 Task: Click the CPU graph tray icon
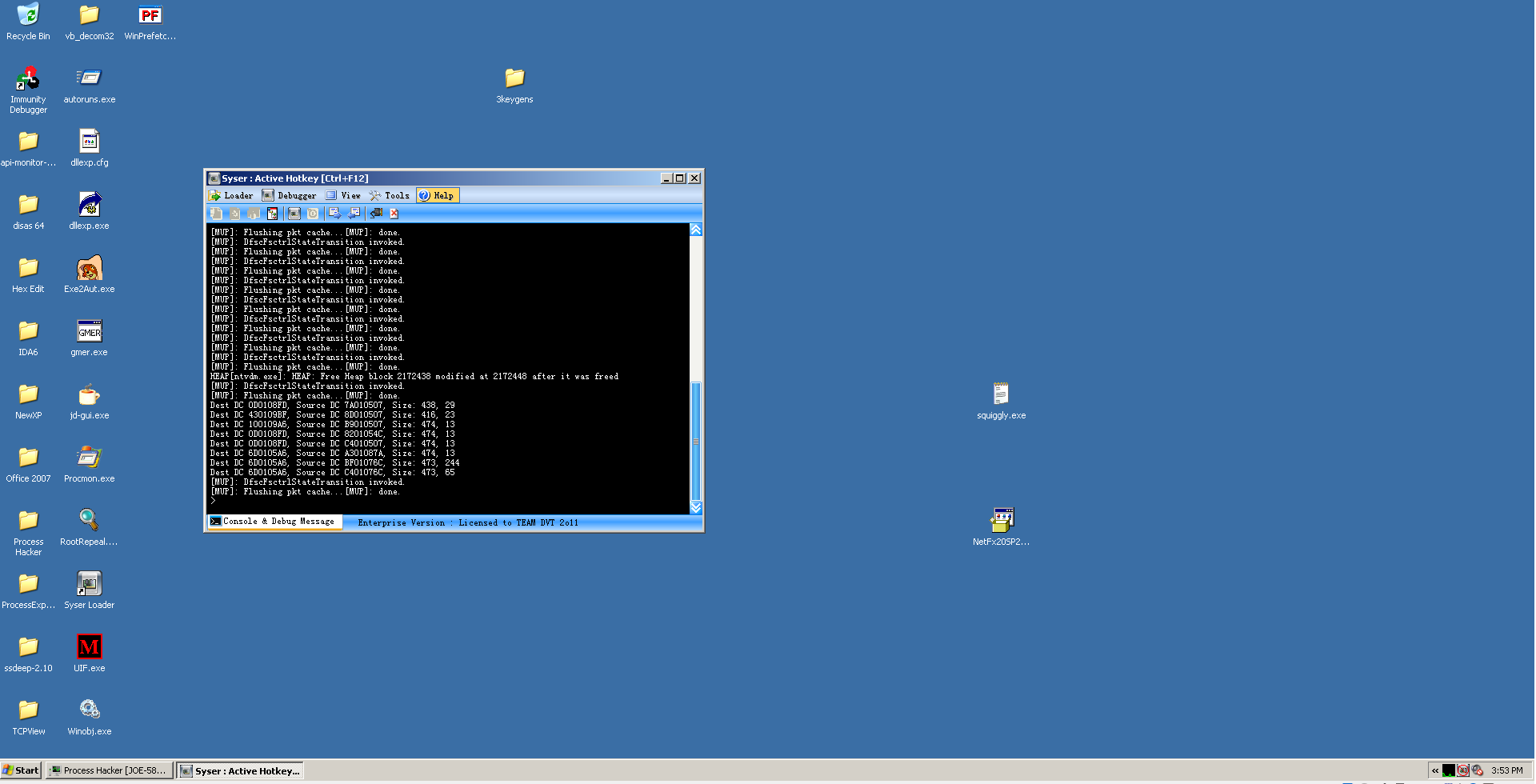1449,770
